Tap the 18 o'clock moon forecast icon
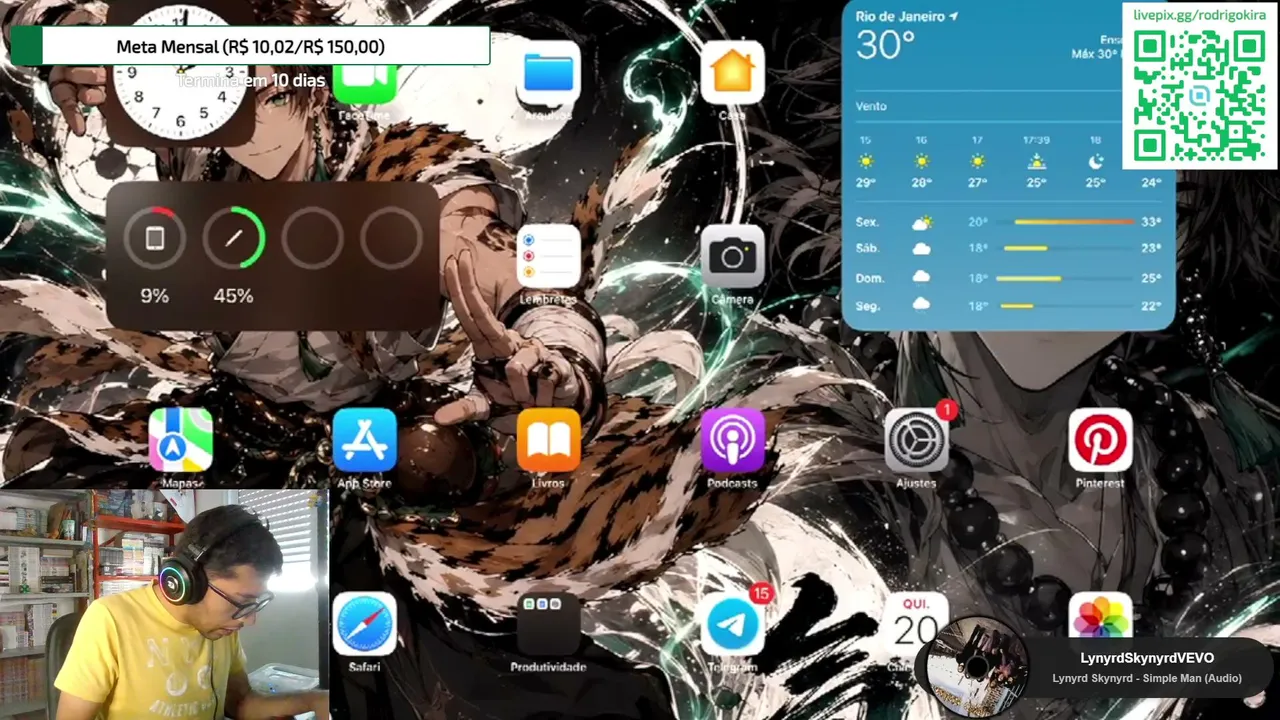 (x=1095, y=161)
